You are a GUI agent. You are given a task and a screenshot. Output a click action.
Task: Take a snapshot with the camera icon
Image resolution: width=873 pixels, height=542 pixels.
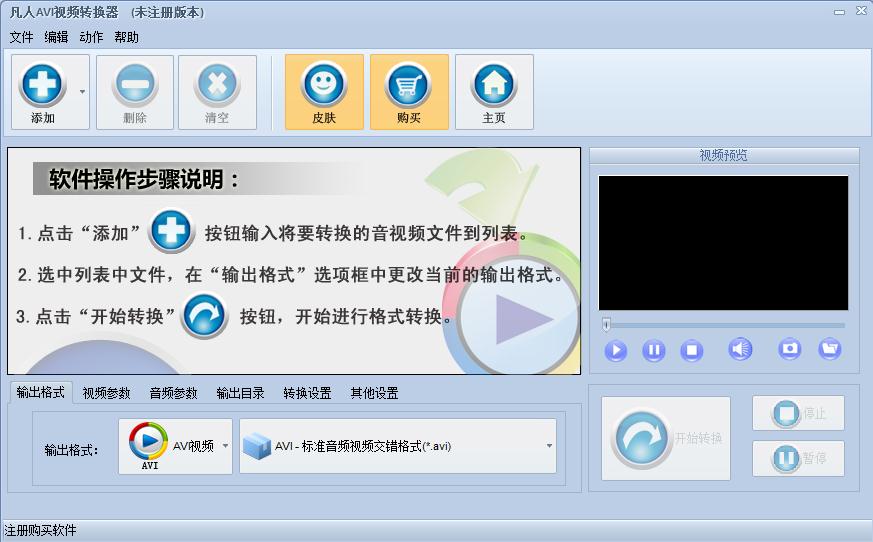(790, 349)
